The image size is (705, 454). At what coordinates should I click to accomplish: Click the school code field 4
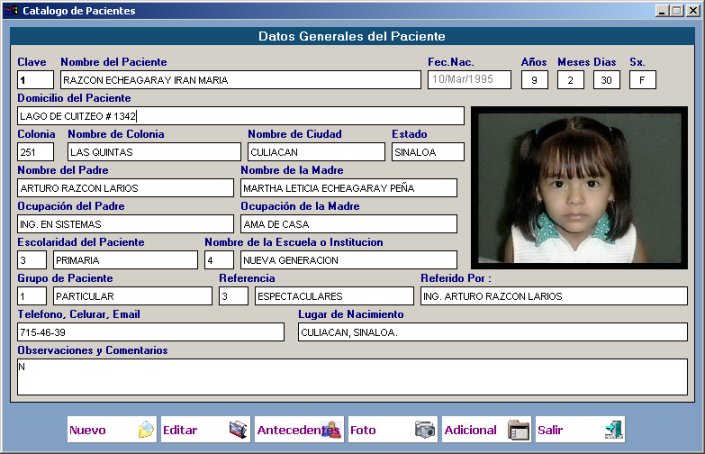(x=219, y=260)
